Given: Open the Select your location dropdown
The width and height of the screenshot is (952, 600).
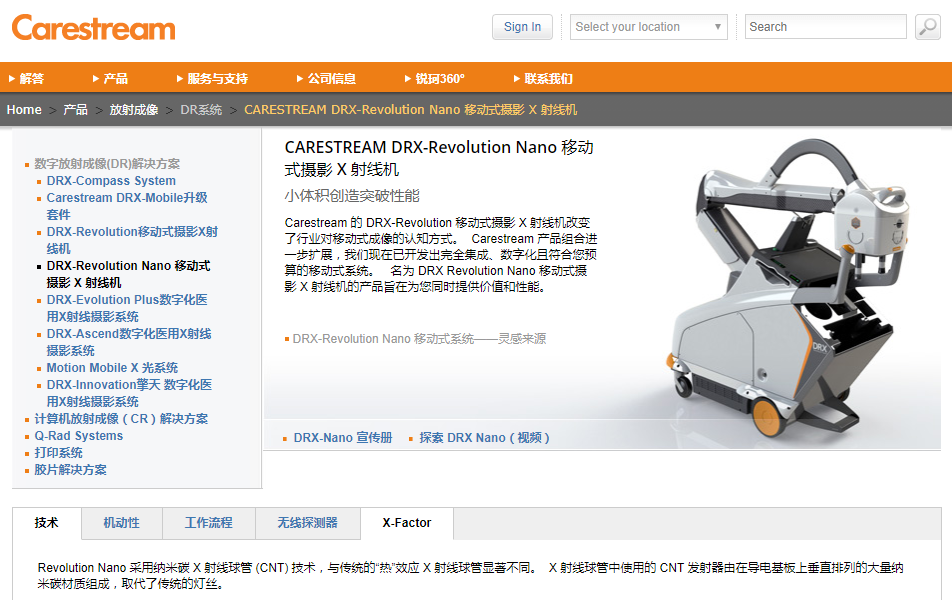Looking at the screenshot, I should click(648, 27).
